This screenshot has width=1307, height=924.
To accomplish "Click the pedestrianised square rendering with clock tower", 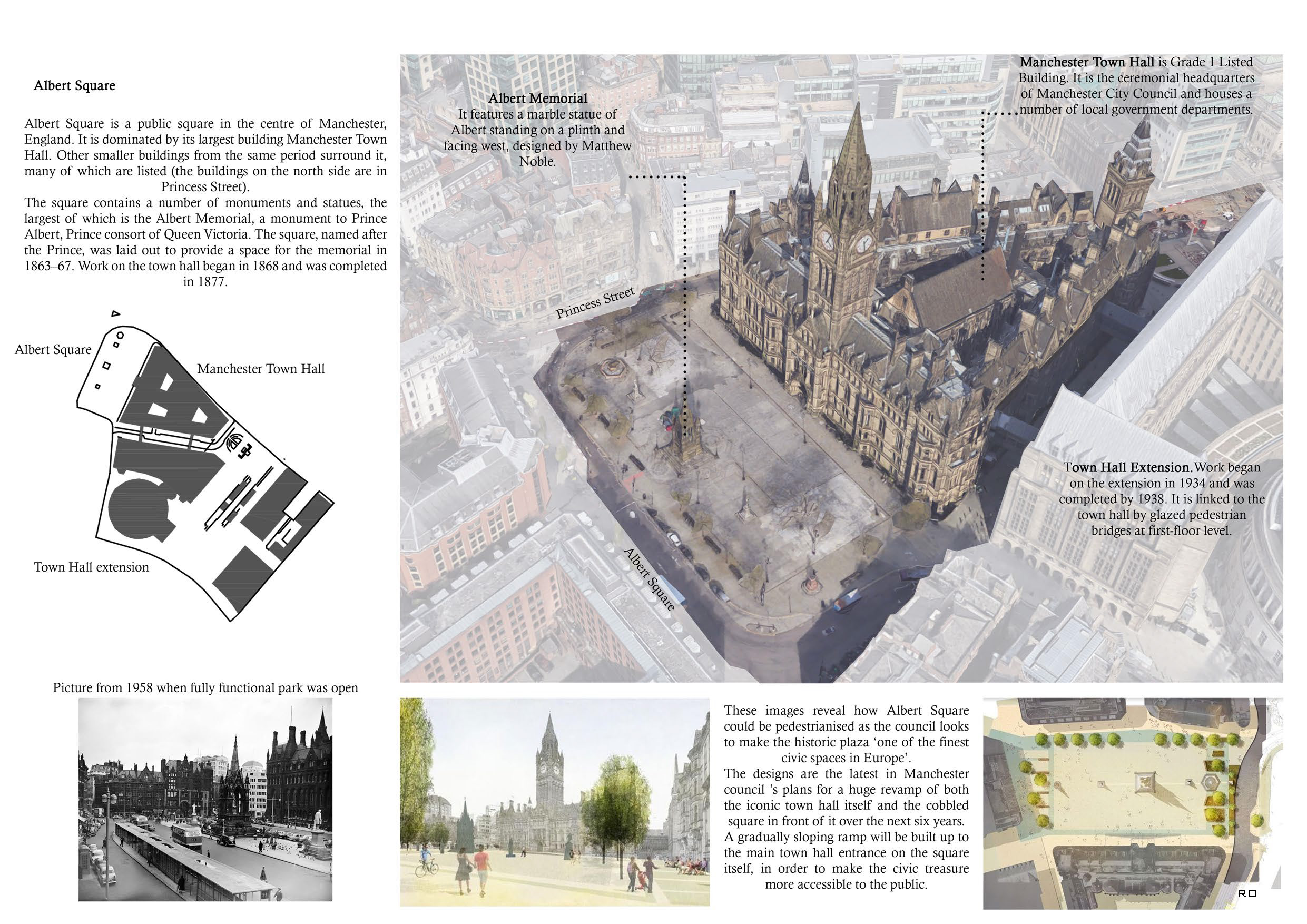I will [x=554, y=802].
